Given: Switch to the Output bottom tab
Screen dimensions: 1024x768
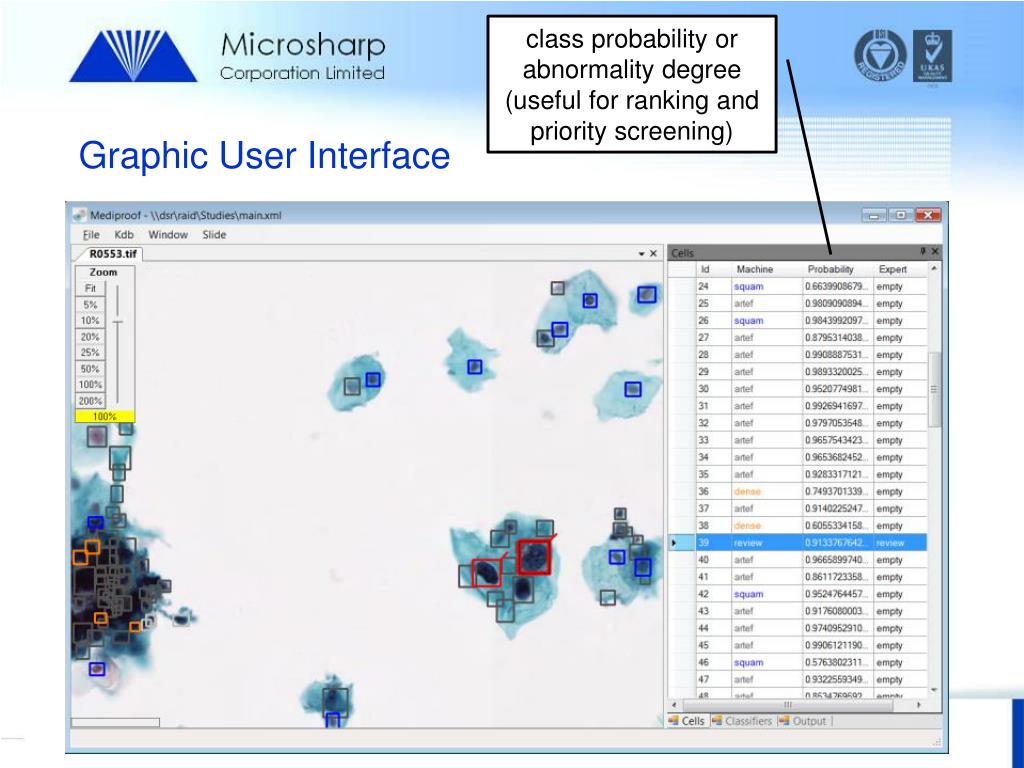Looking at the screenshot, I should click(x=803, y=721).
